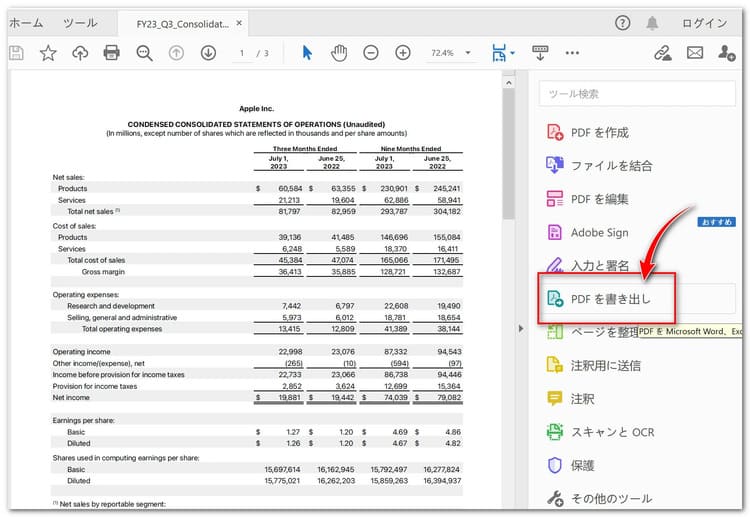Image resolution: width=750 pixels, height=517 pixels.
Task: Click the share link icon
Action: tap(663, 53)
